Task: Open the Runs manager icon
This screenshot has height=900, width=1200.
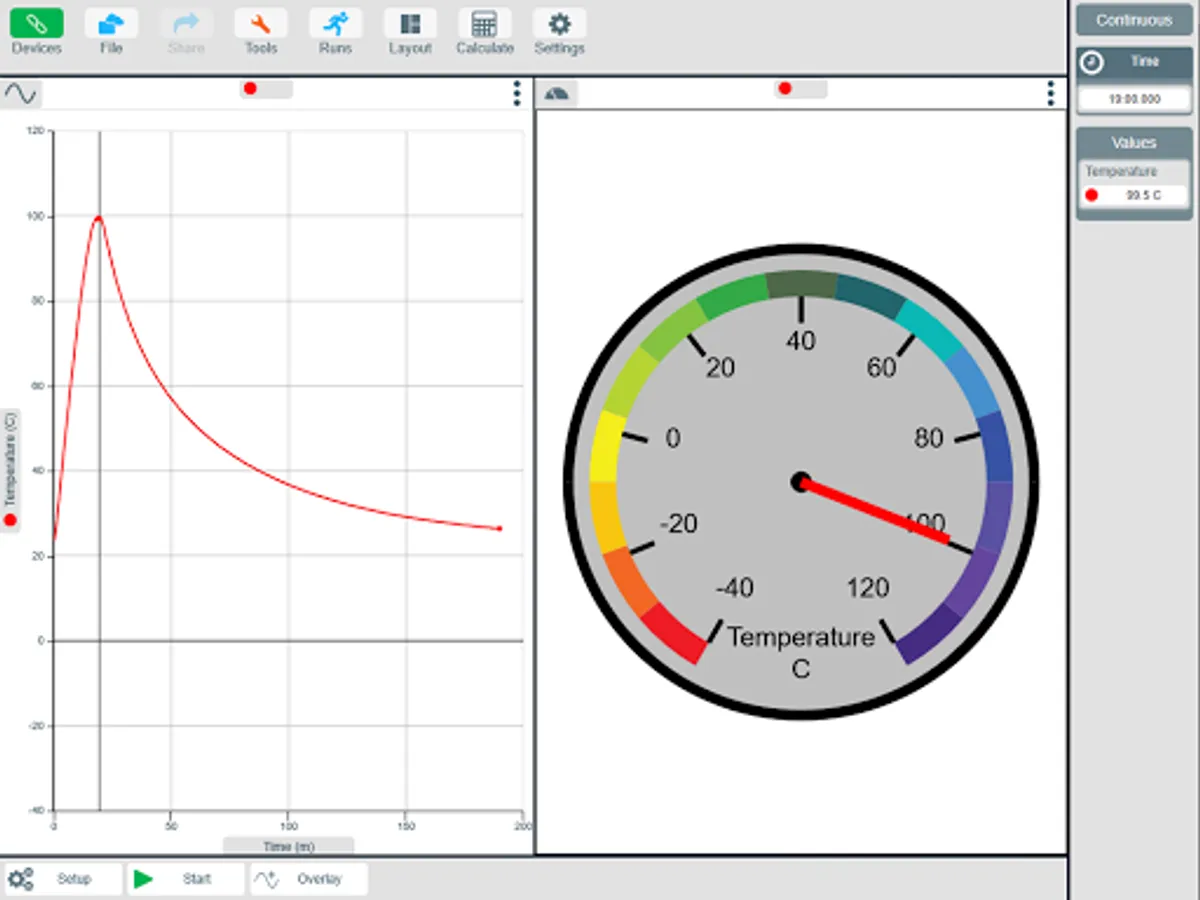Action: click(x=335, y=24)
